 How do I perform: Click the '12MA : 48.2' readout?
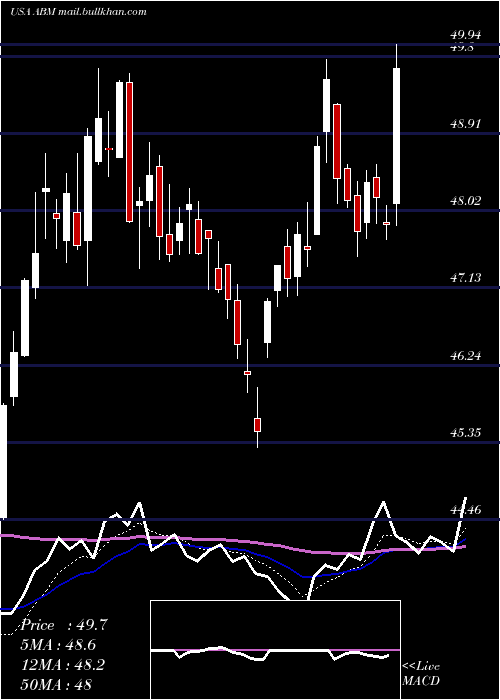click(63, 665)
